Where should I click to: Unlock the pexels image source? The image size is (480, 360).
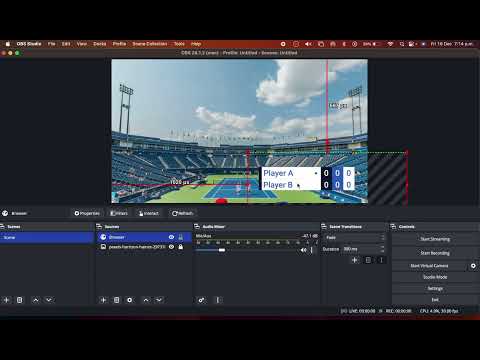tap(181, 247)
